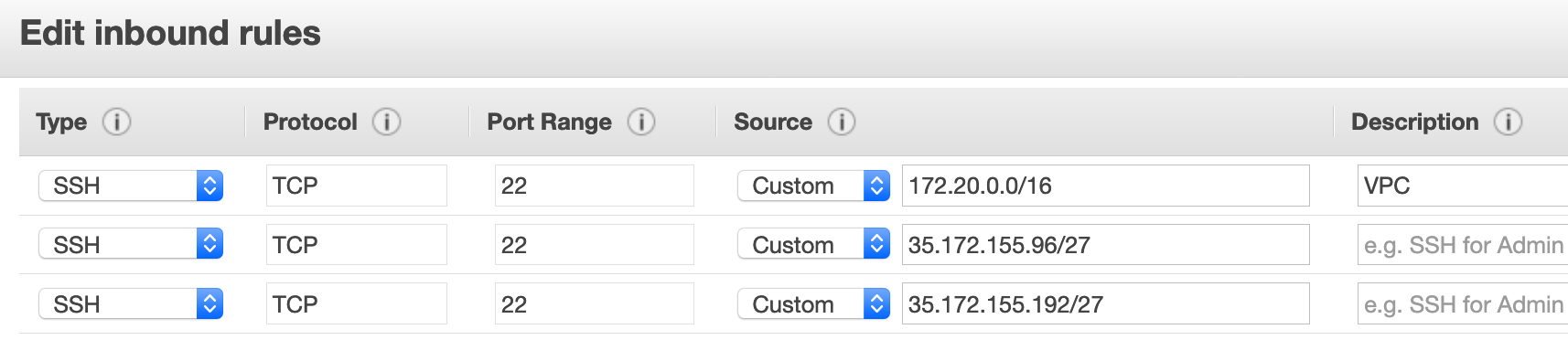Click the empty description field of second rule

point(1463,244)
